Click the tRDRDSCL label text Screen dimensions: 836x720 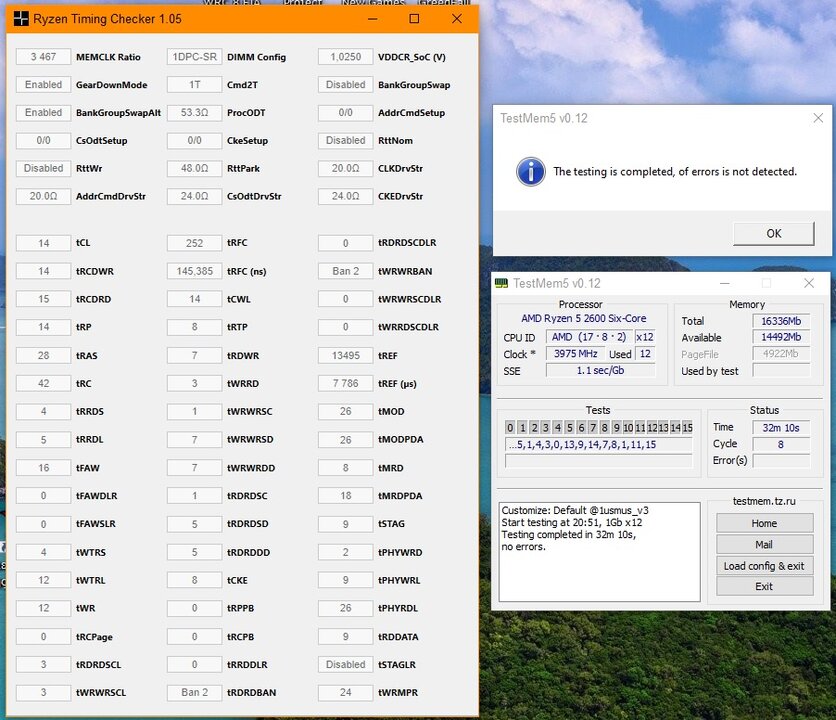click(99, 665)
